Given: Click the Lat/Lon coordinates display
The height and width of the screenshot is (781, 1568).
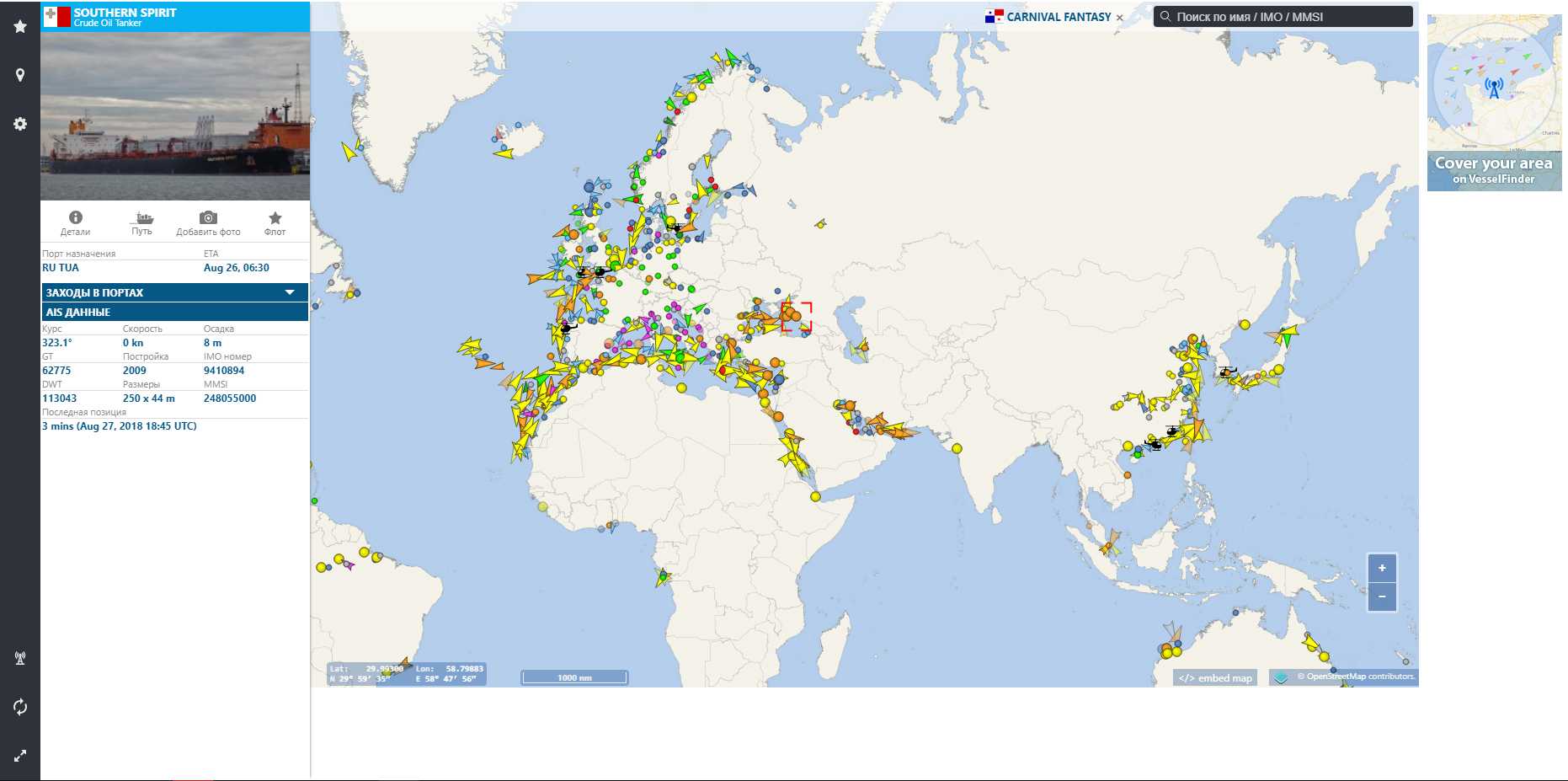Looking at the screenshot, I should [x=407, y=674].
